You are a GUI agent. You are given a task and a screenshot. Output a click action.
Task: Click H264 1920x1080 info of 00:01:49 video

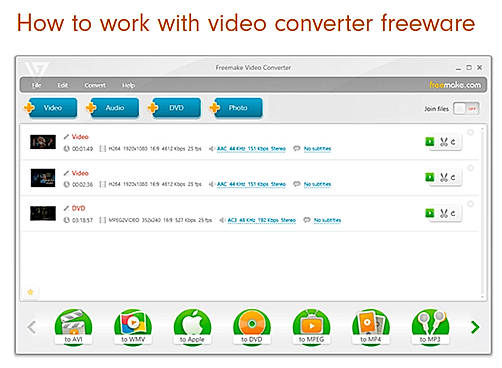click(x=155, y=149)
